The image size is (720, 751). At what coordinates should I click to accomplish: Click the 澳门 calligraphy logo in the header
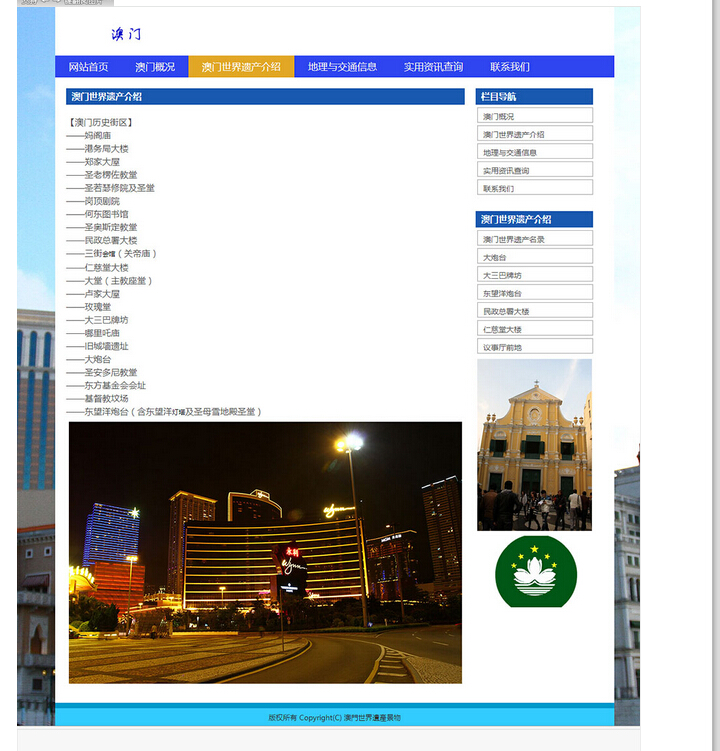click(126, 34)
